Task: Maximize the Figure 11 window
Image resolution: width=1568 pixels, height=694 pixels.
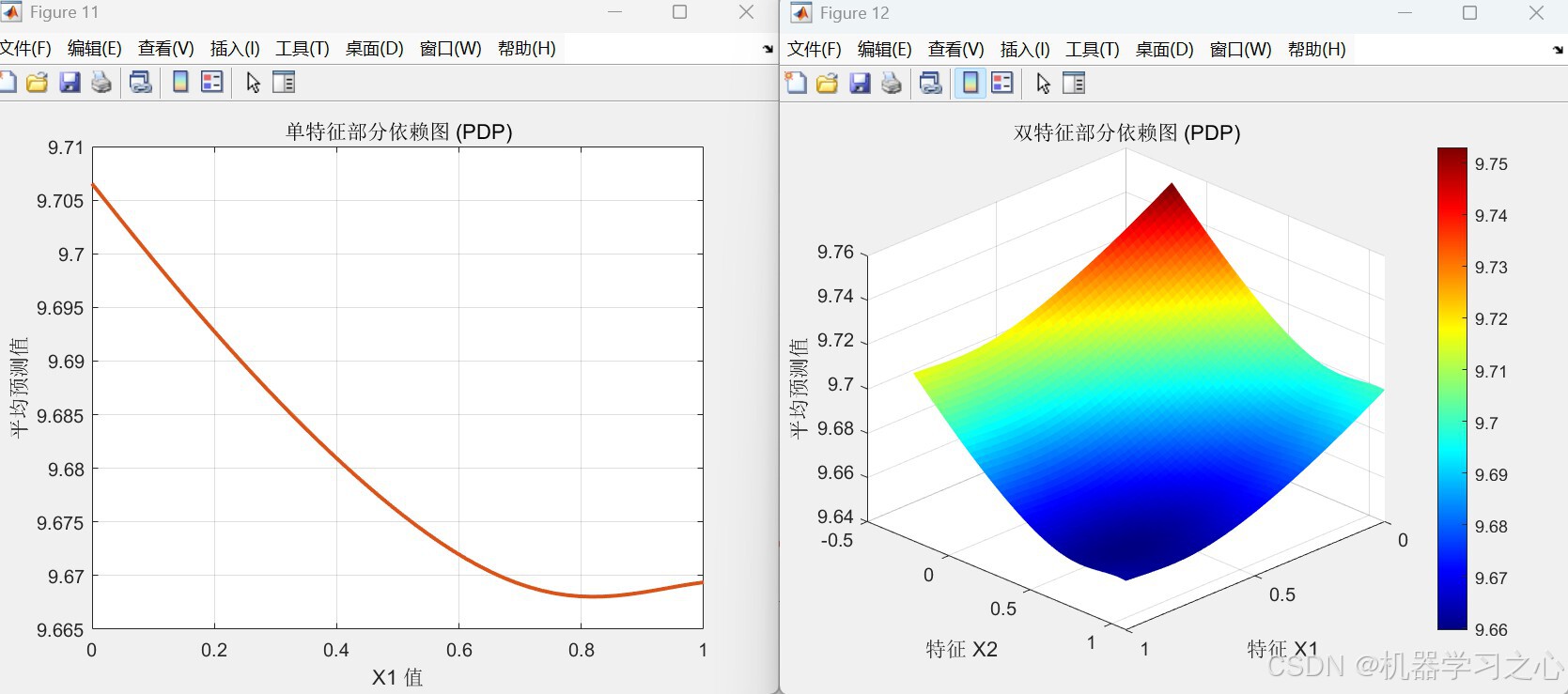Action: click(x=680, y=12)
